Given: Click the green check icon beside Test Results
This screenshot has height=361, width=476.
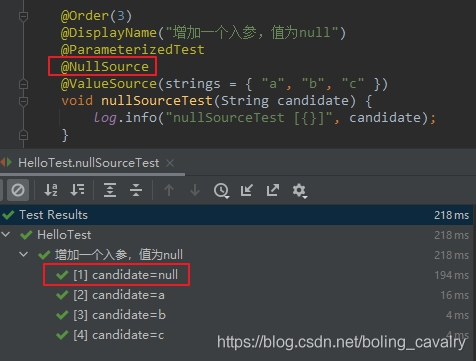Looking at the screenshot, I should (8, 215).
